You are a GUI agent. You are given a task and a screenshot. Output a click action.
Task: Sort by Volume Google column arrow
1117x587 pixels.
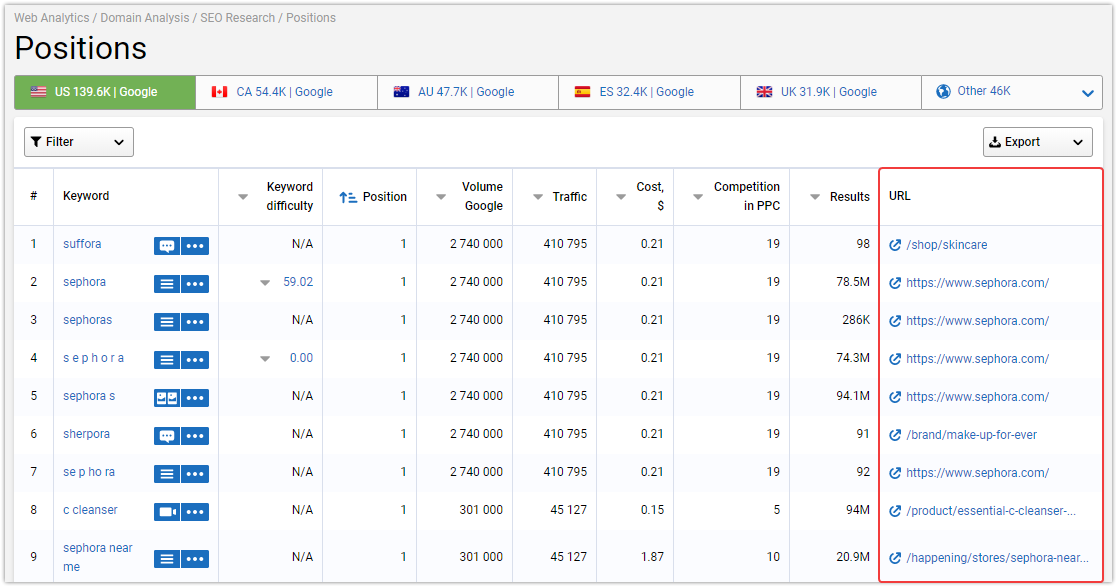point(441,197)
